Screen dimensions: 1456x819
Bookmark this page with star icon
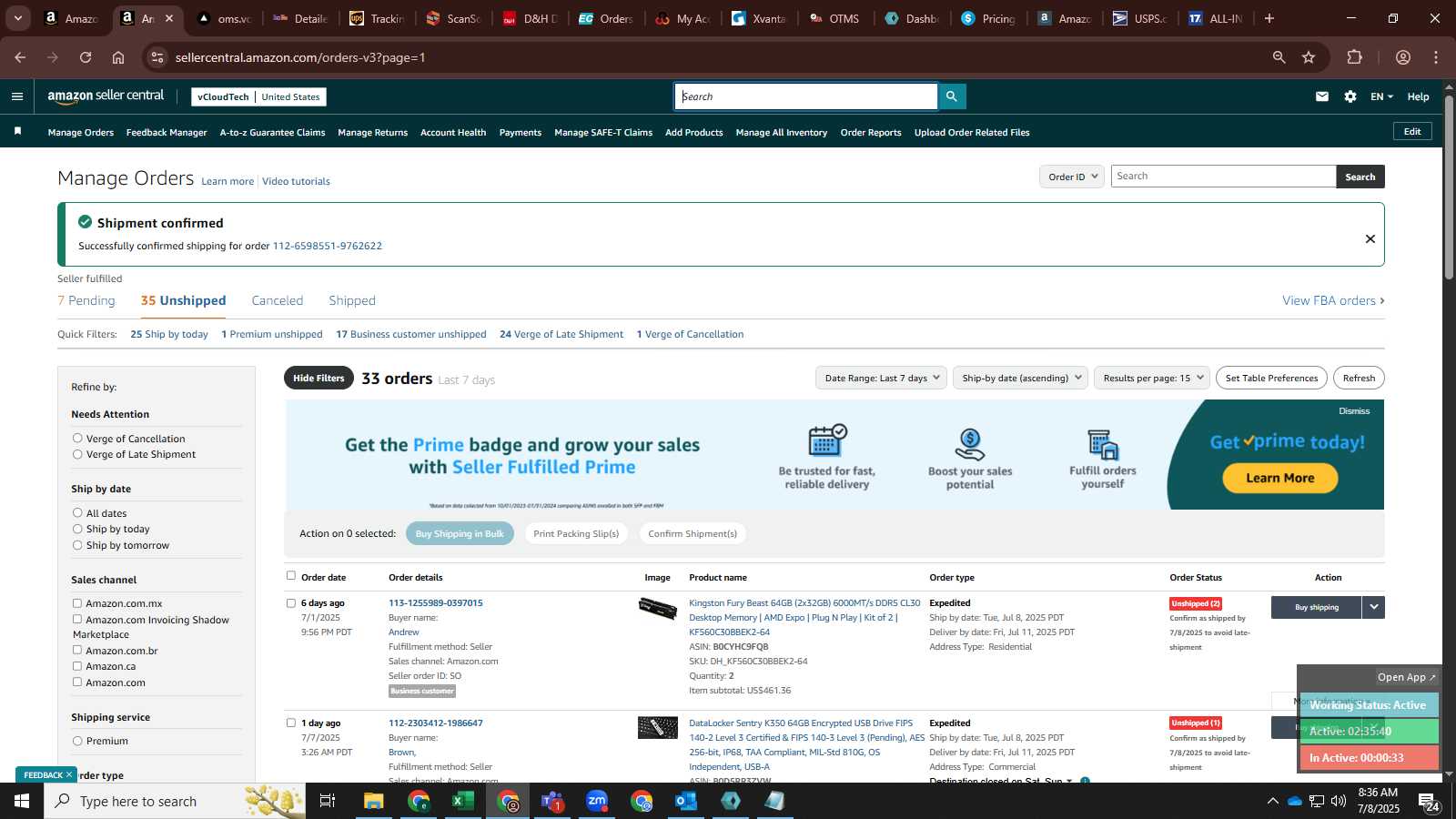tap(1309, 57)
